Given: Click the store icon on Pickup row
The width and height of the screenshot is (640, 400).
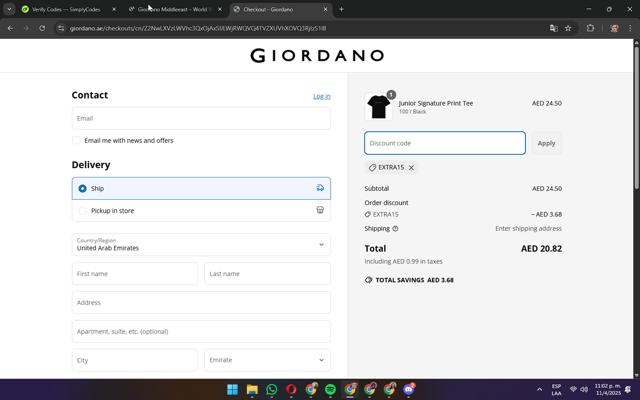Looking at the screenshot, I should pos(320,210).
